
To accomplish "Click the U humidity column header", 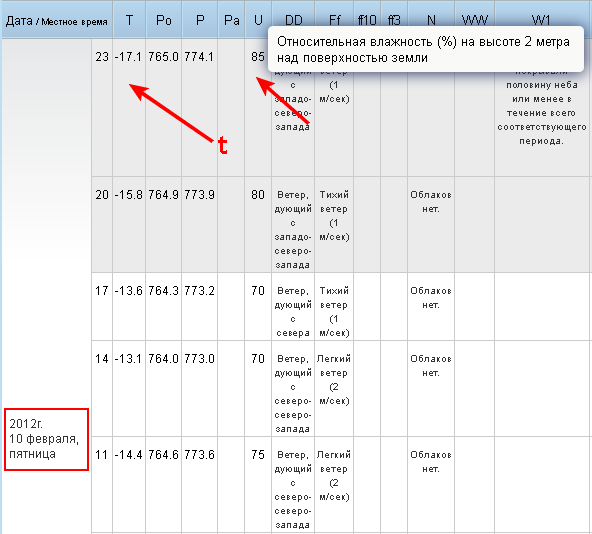I will click(258, 20).
